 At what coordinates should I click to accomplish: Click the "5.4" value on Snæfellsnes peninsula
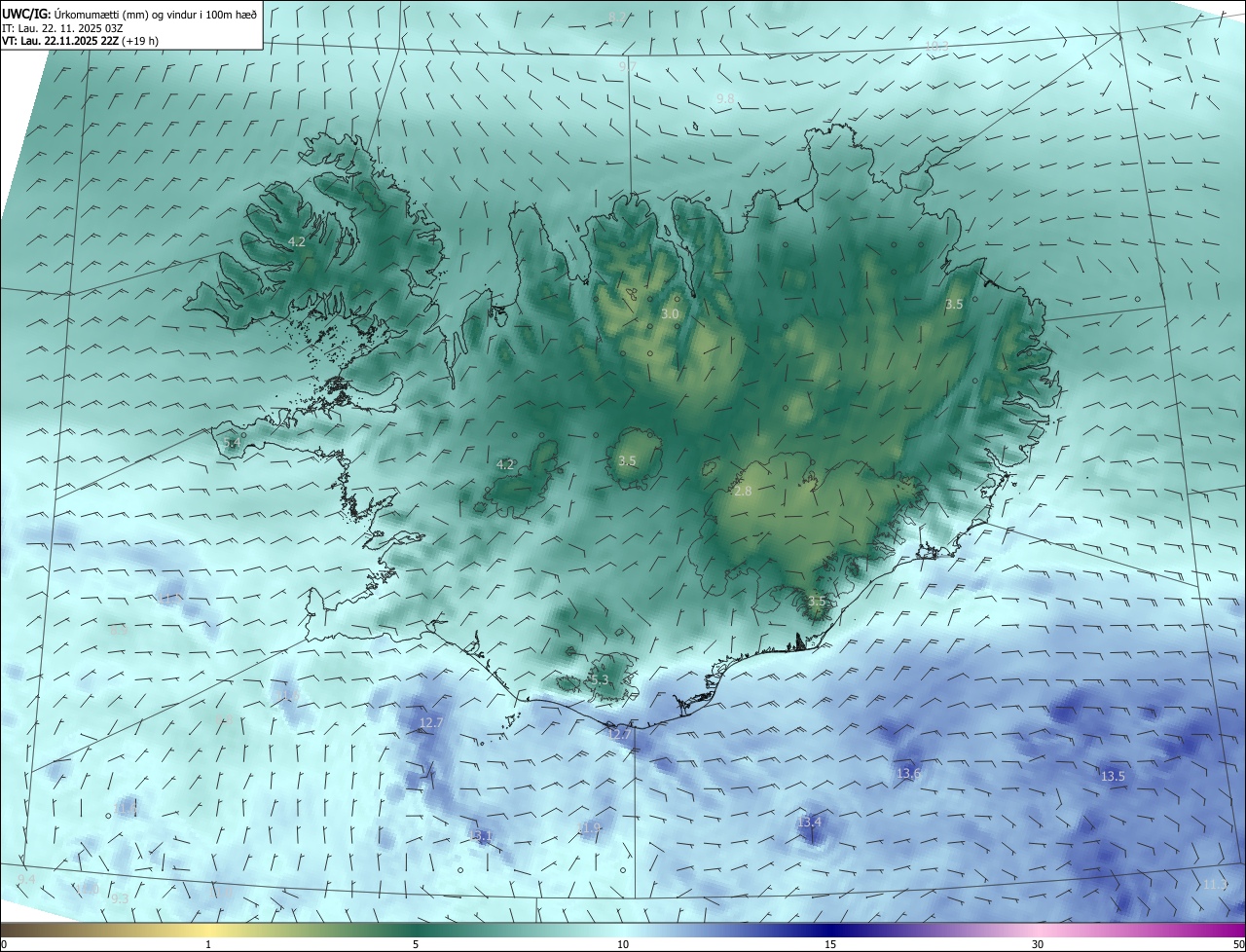231,443
